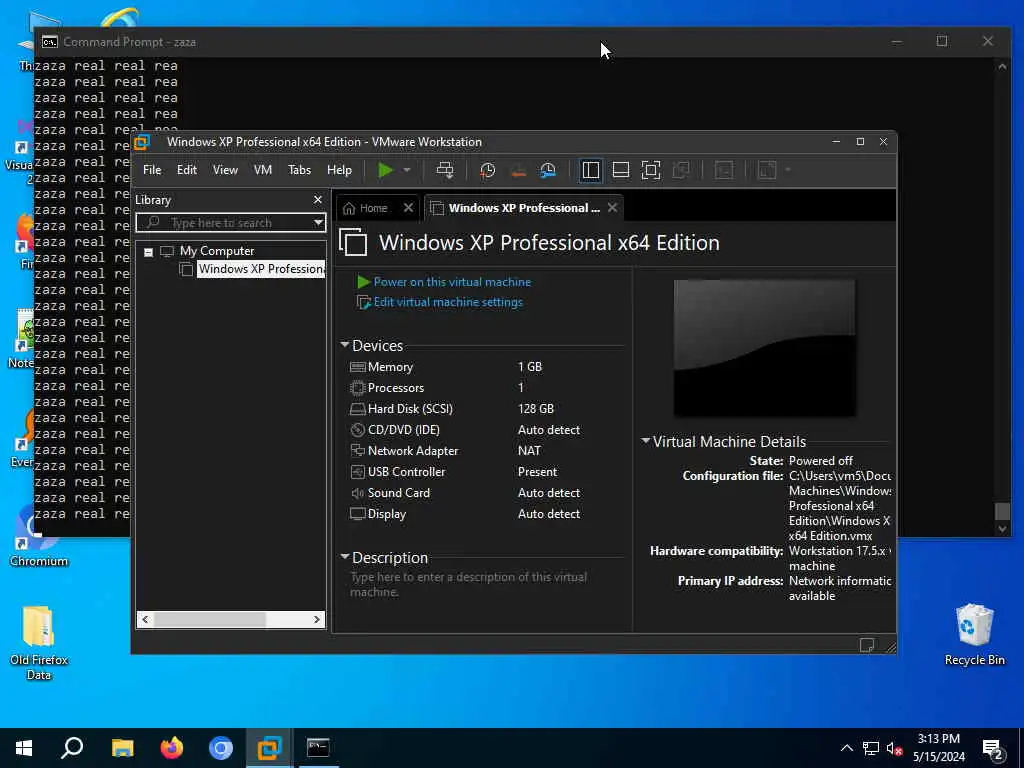
Task: Collapse the Devices section
Action: pyautogui.click(x=344, y=345)
